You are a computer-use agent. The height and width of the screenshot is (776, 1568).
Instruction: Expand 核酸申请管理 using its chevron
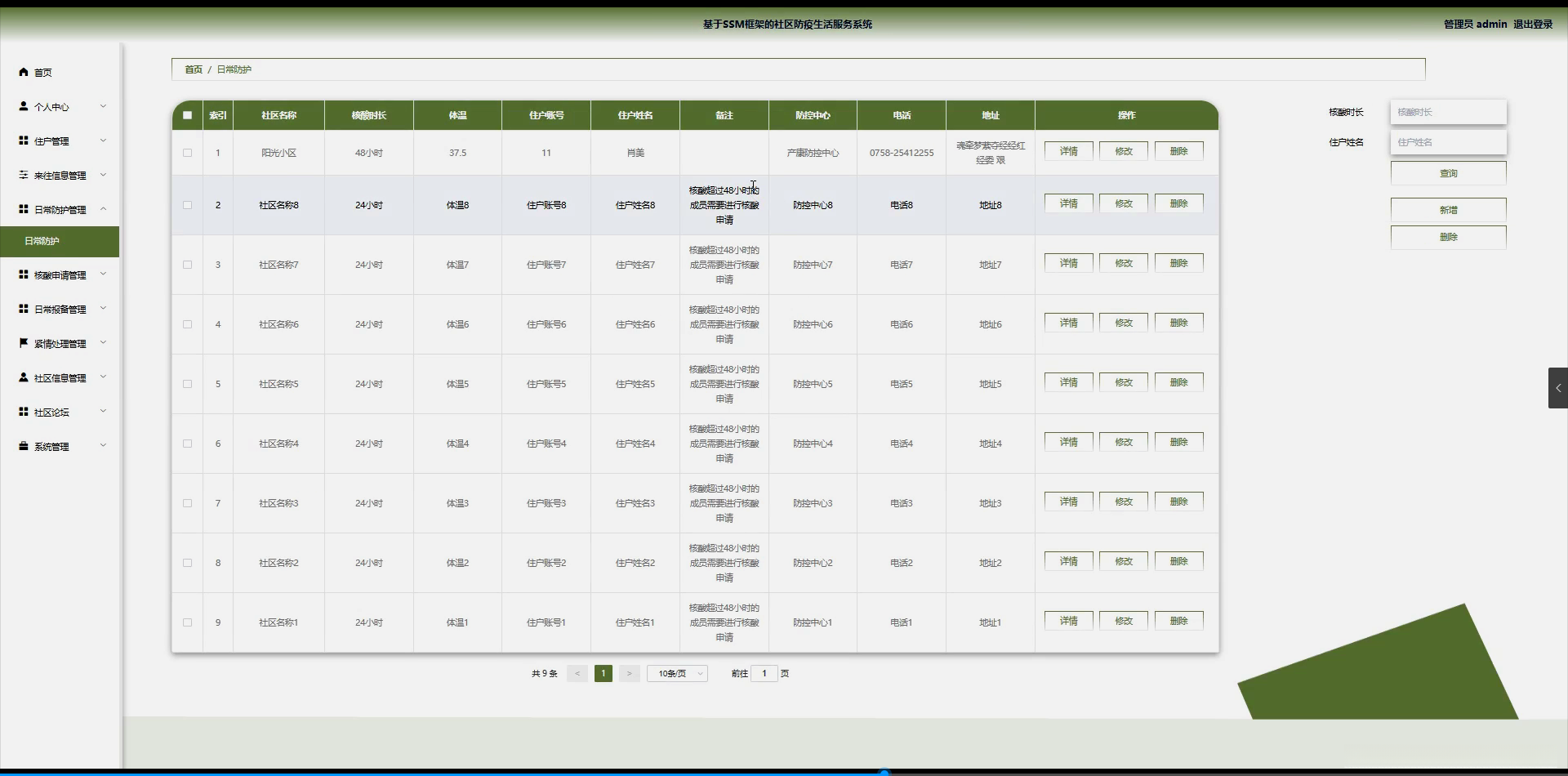[103, 274]
